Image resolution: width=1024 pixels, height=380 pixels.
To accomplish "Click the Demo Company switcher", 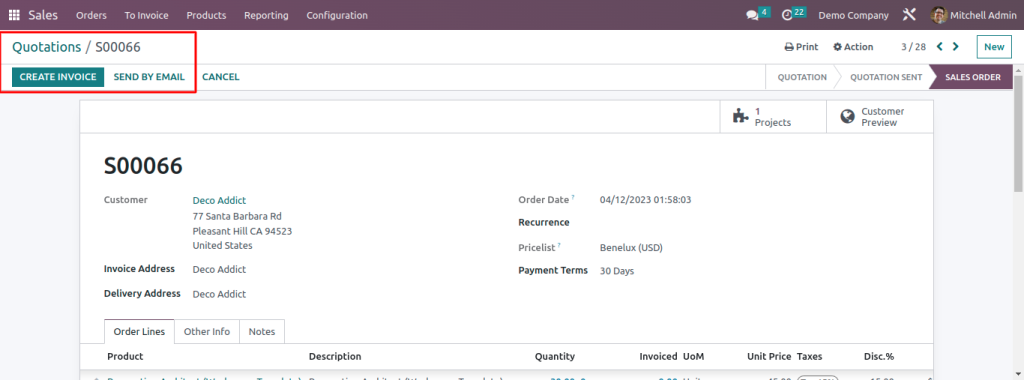I will point(854,15).
